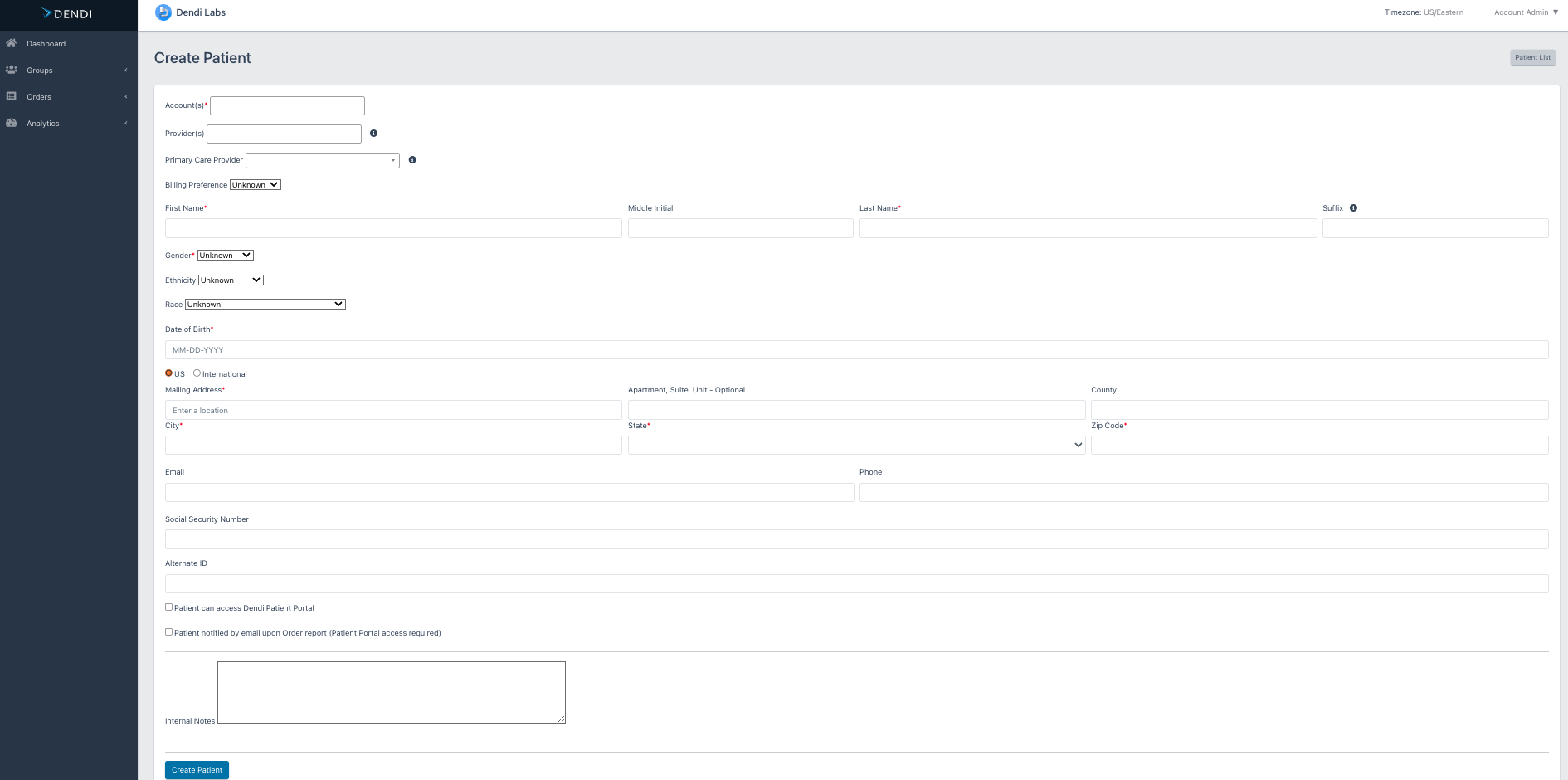Screen dimensions: 1568x780
Task: Click the Email field
Action: (509, 492)
